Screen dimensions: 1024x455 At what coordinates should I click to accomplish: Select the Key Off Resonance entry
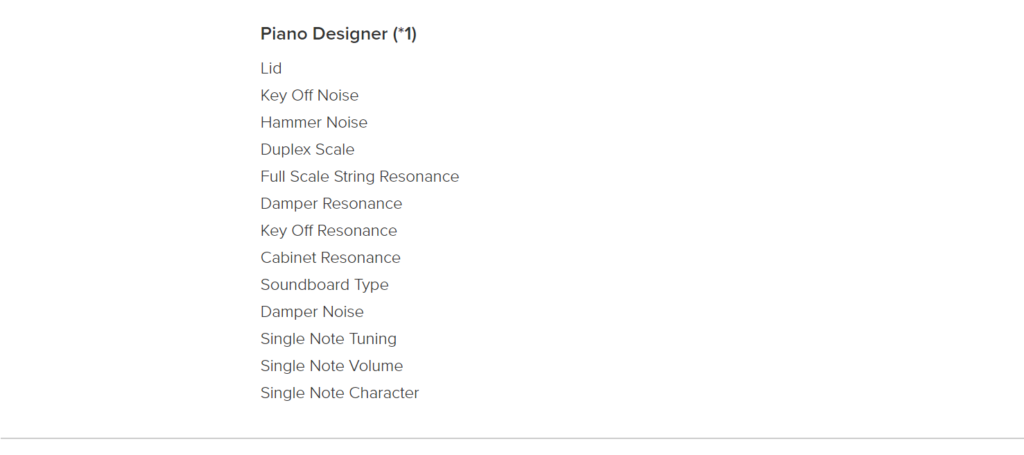click(x=328, y=231)
